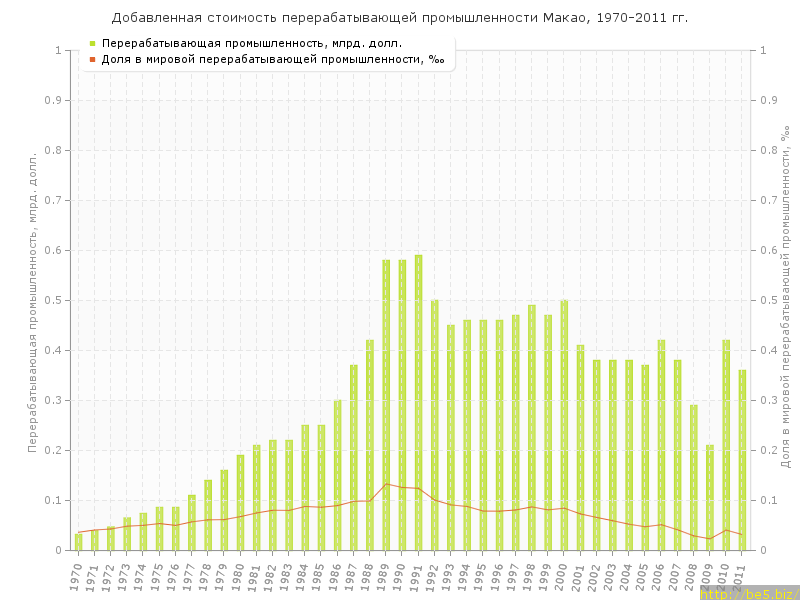Click the 1995 label on the x-axis
800x600 pixels.
pos(481,575)
